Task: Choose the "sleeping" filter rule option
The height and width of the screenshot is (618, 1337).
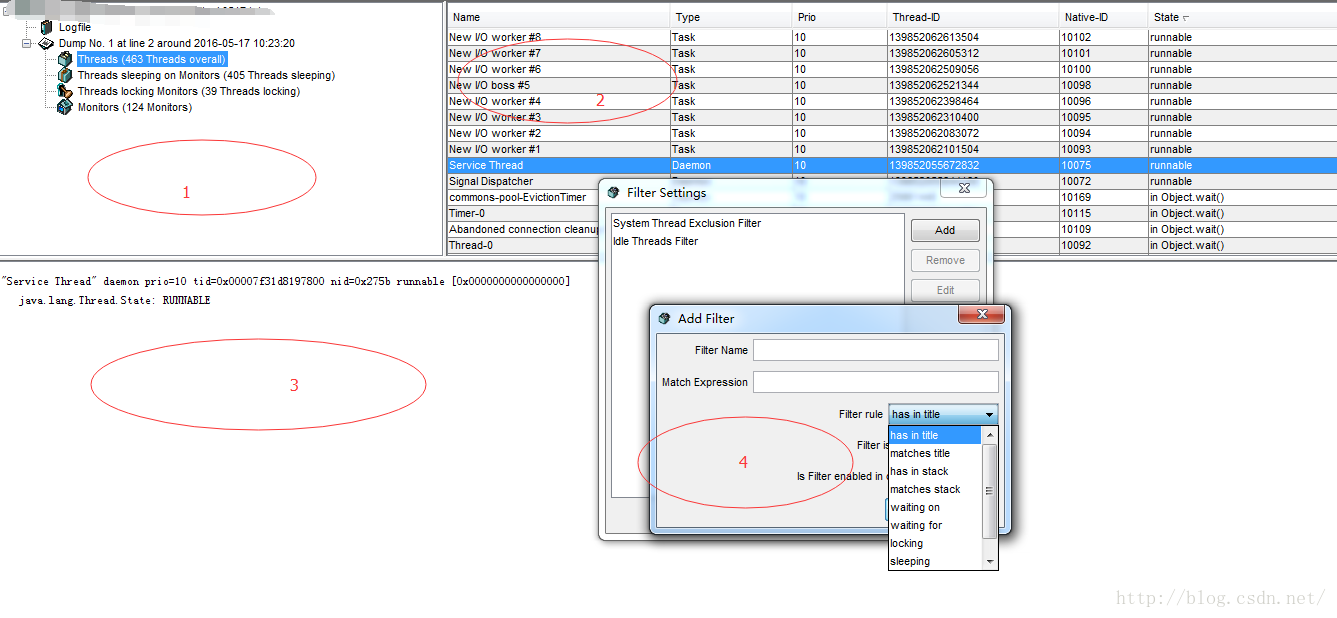Action: 911,561
